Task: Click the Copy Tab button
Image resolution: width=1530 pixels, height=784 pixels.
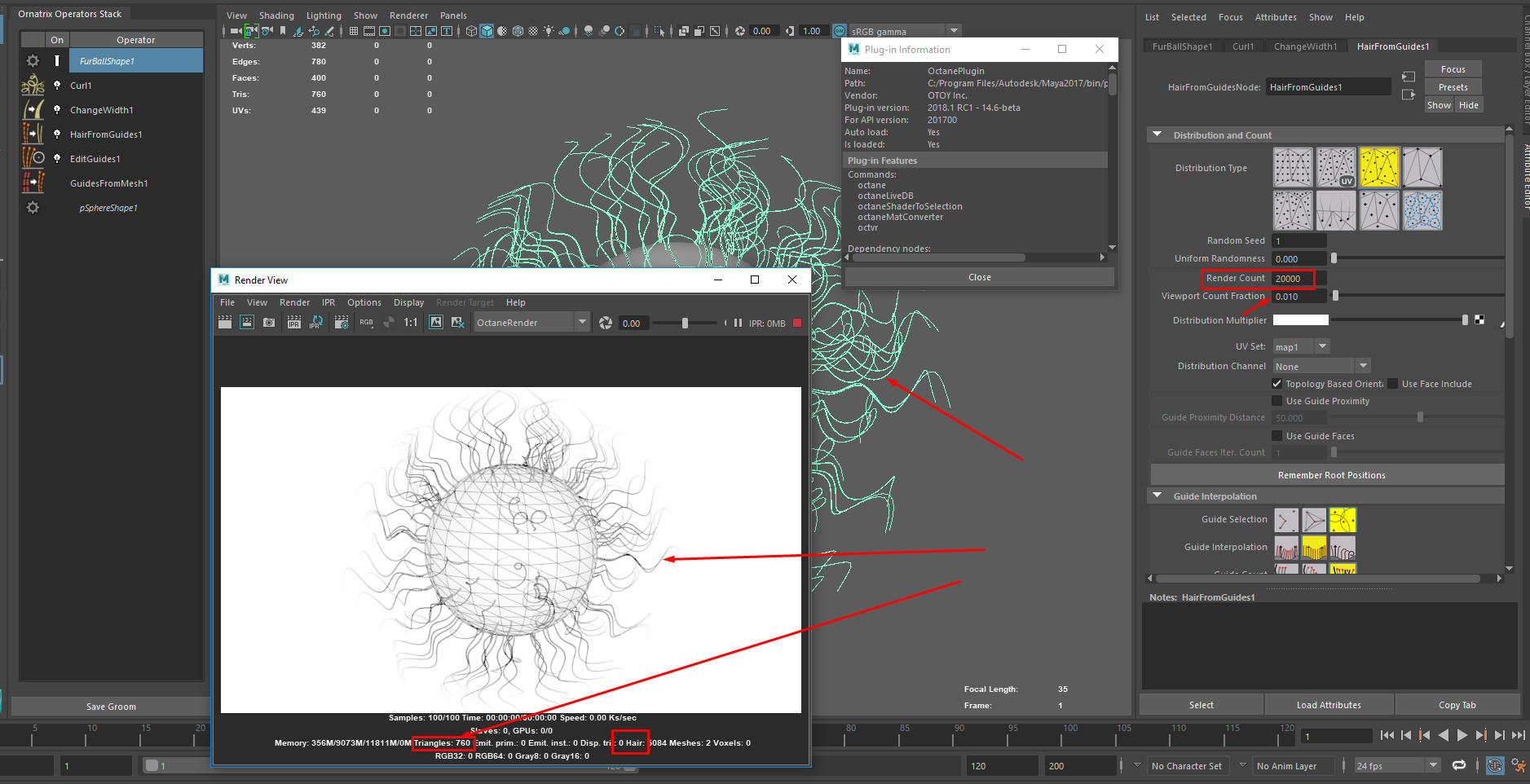Action: (1457, 705)
